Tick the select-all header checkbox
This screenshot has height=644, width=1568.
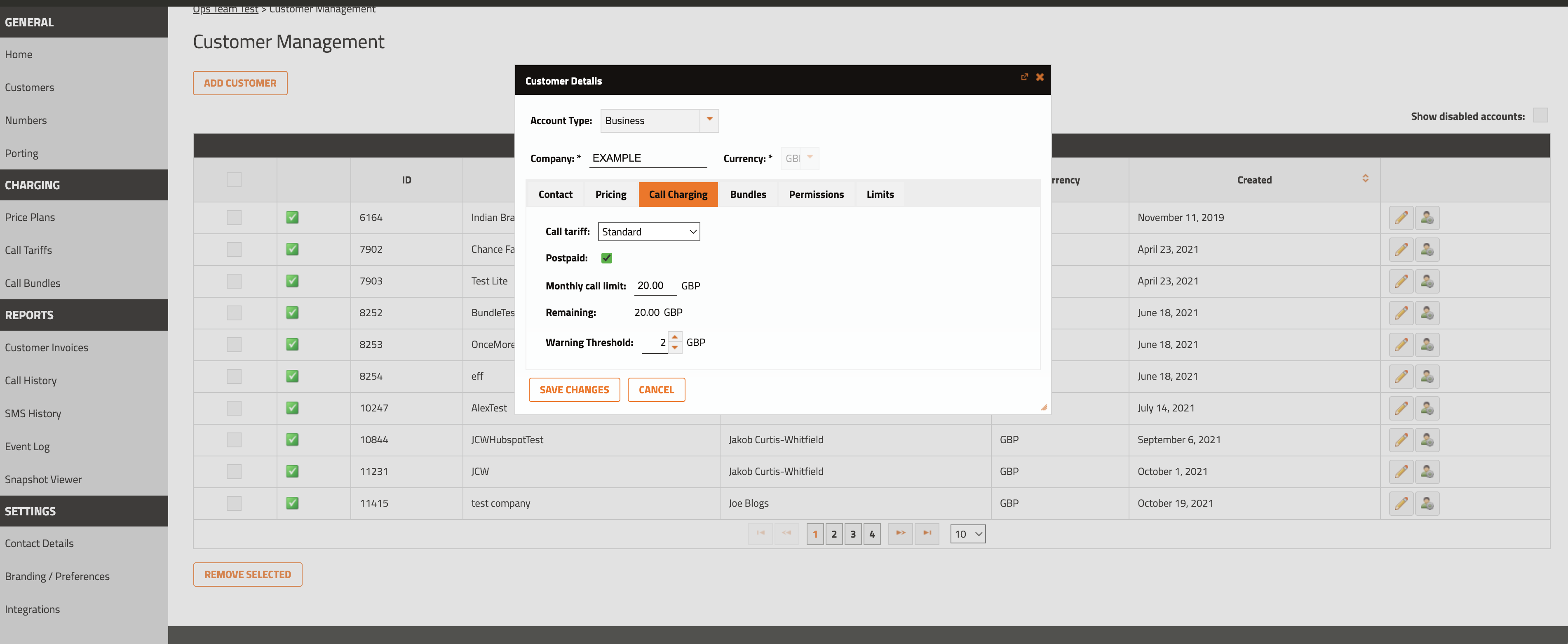234,180
